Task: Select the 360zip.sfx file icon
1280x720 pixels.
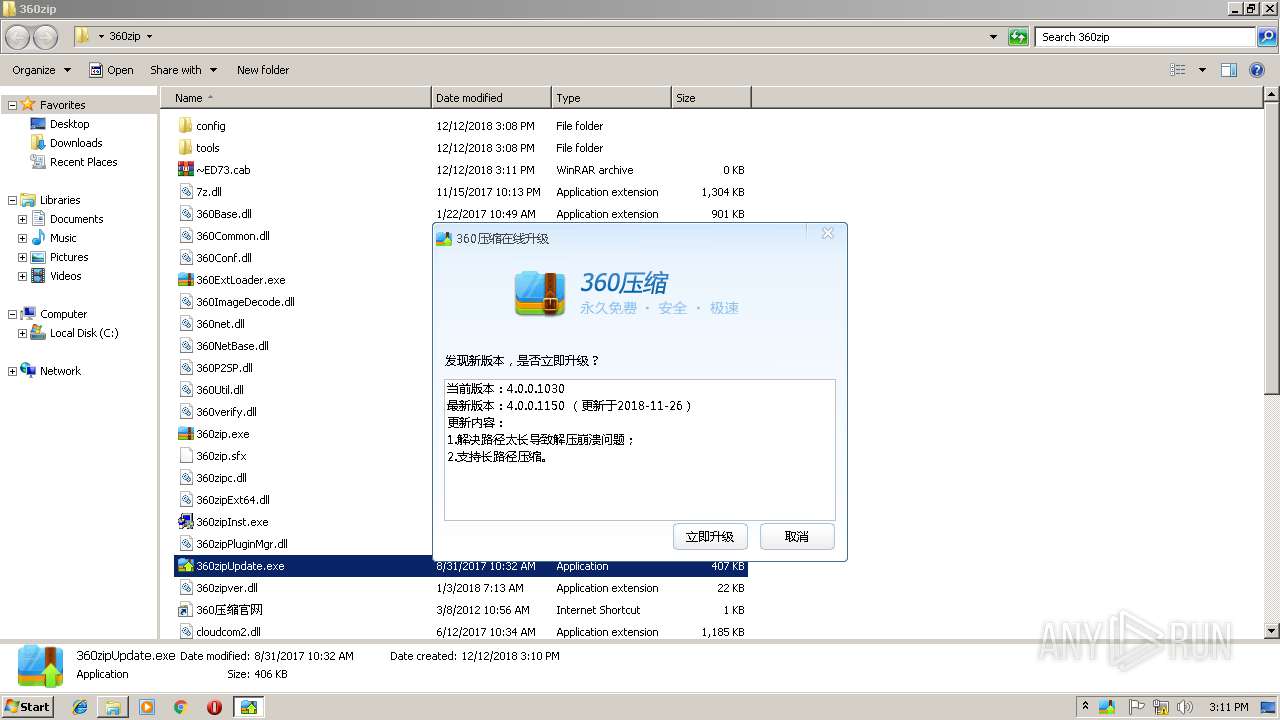Action: coord(185,456)
